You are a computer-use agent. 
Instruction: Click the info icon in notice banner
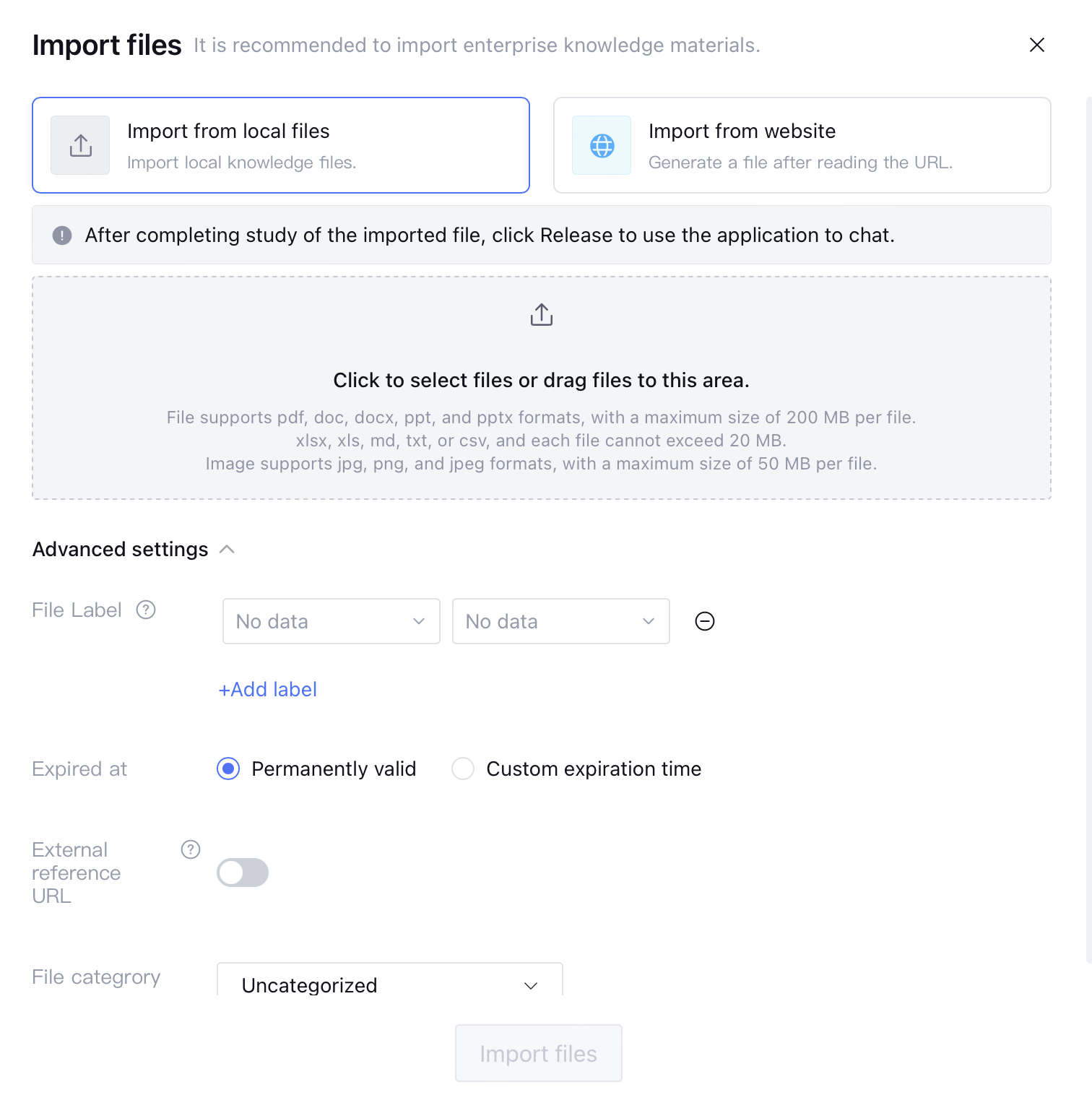62,235
